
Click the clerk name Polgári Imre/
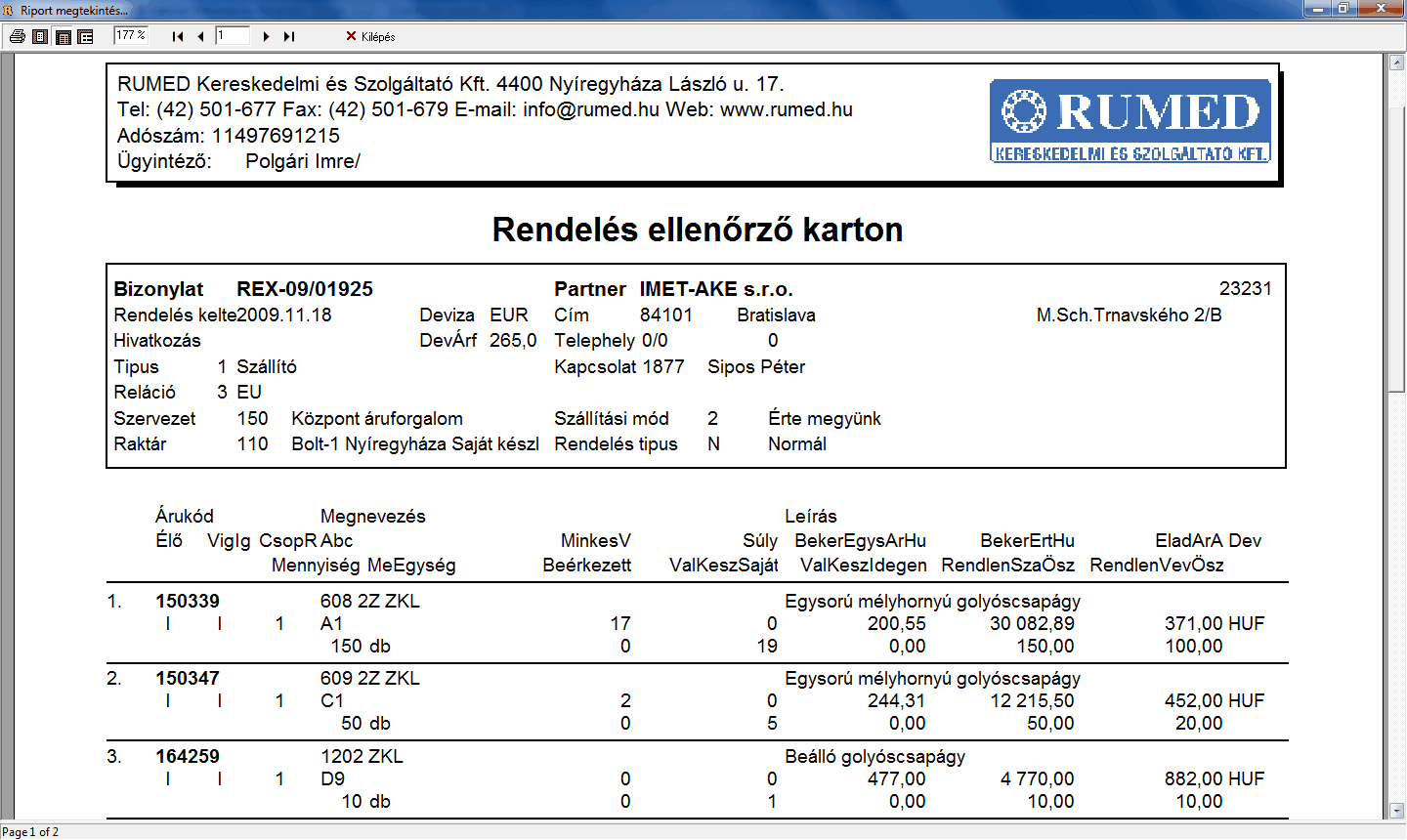pyautogui.click(x=303, y=161)
